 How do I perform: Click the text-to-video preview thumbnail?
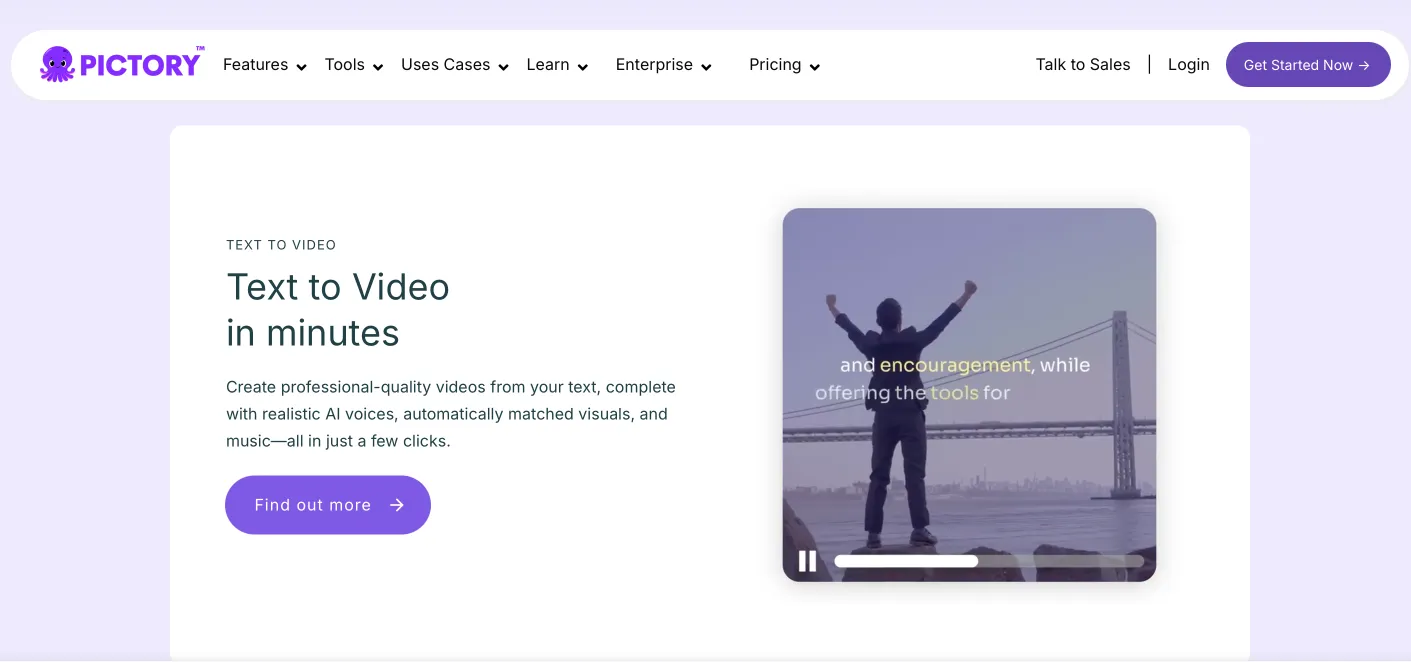pos(969,394)
